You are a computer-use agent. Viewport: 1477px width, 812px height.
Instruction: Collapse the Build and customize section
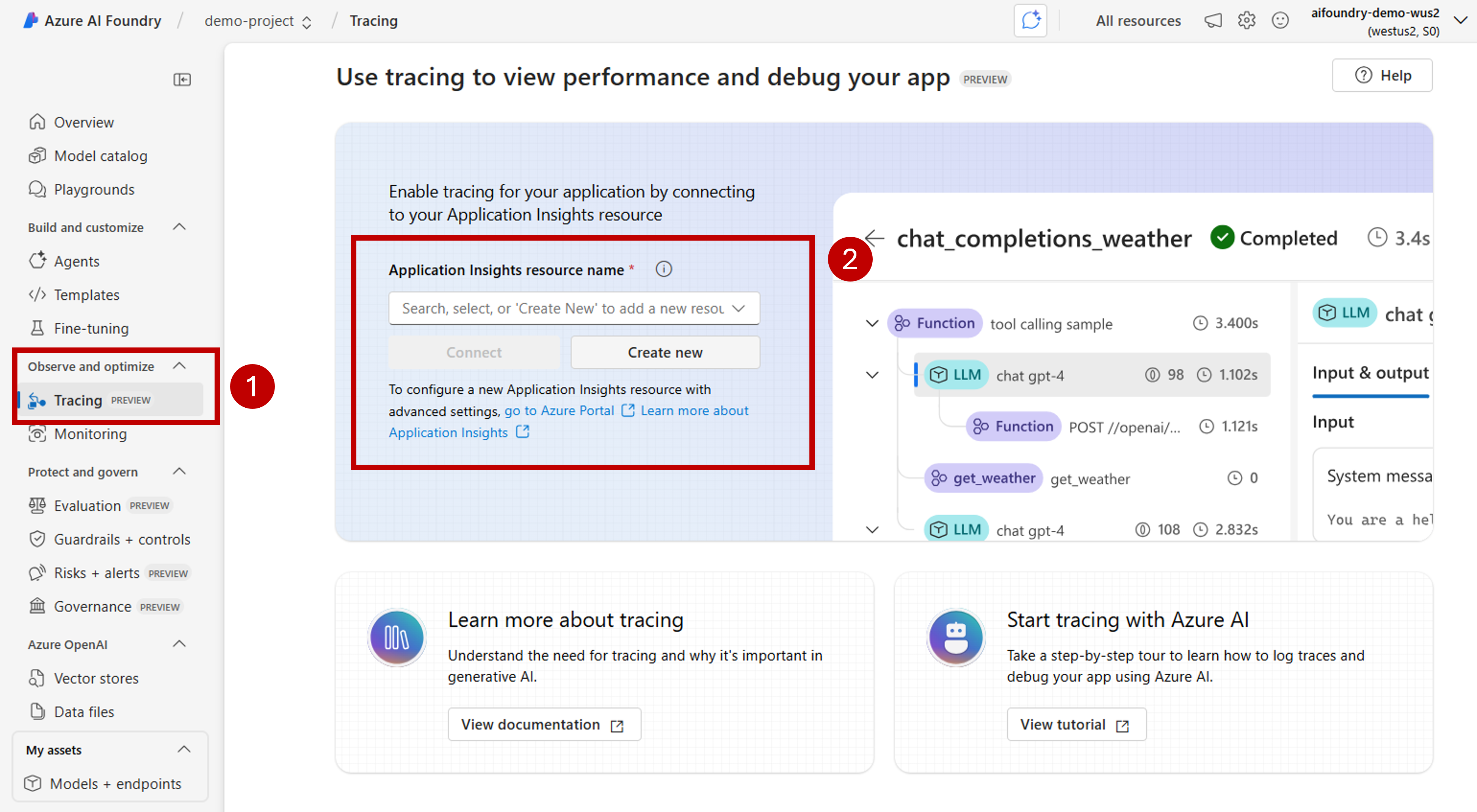pyautogui.click(x=179, y=227)
